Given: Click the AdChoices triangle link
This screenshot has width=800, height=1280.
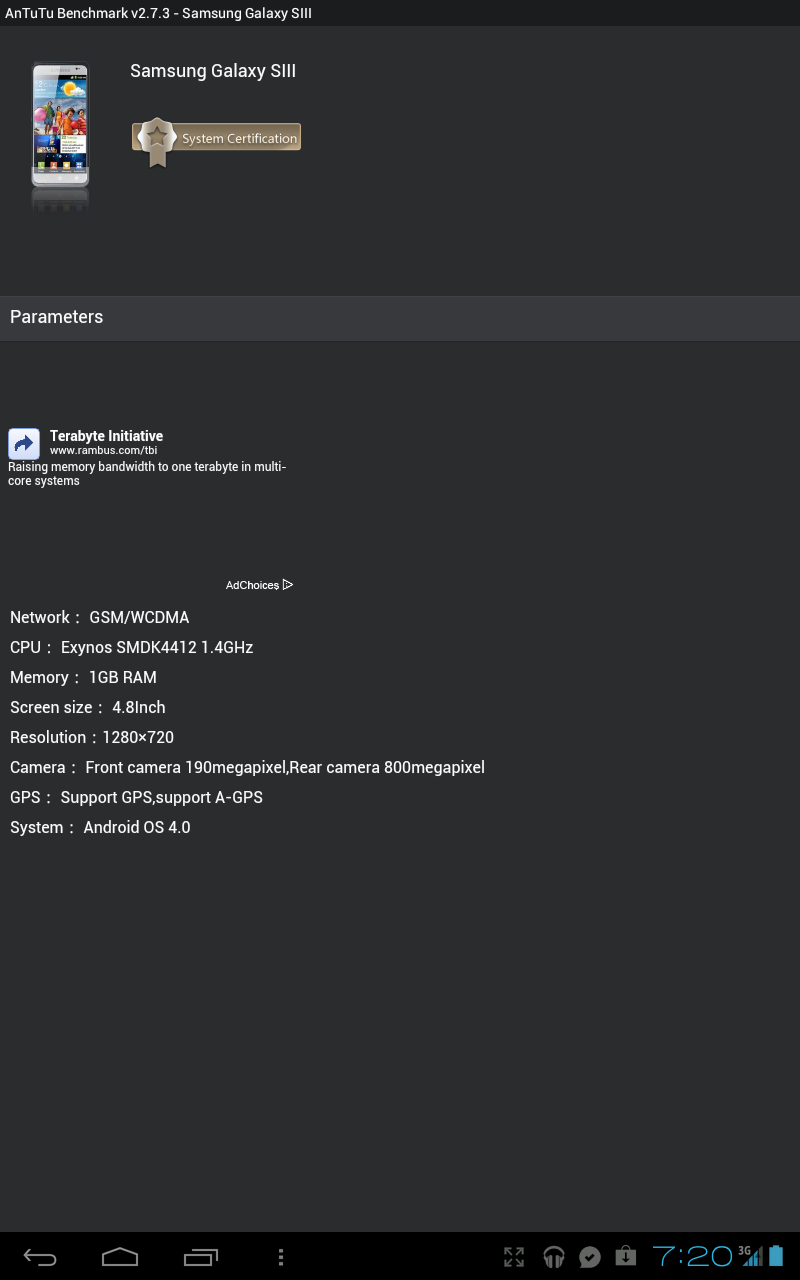Looking at the screenshot, I should pyautogui.click(x=259, y=585).
